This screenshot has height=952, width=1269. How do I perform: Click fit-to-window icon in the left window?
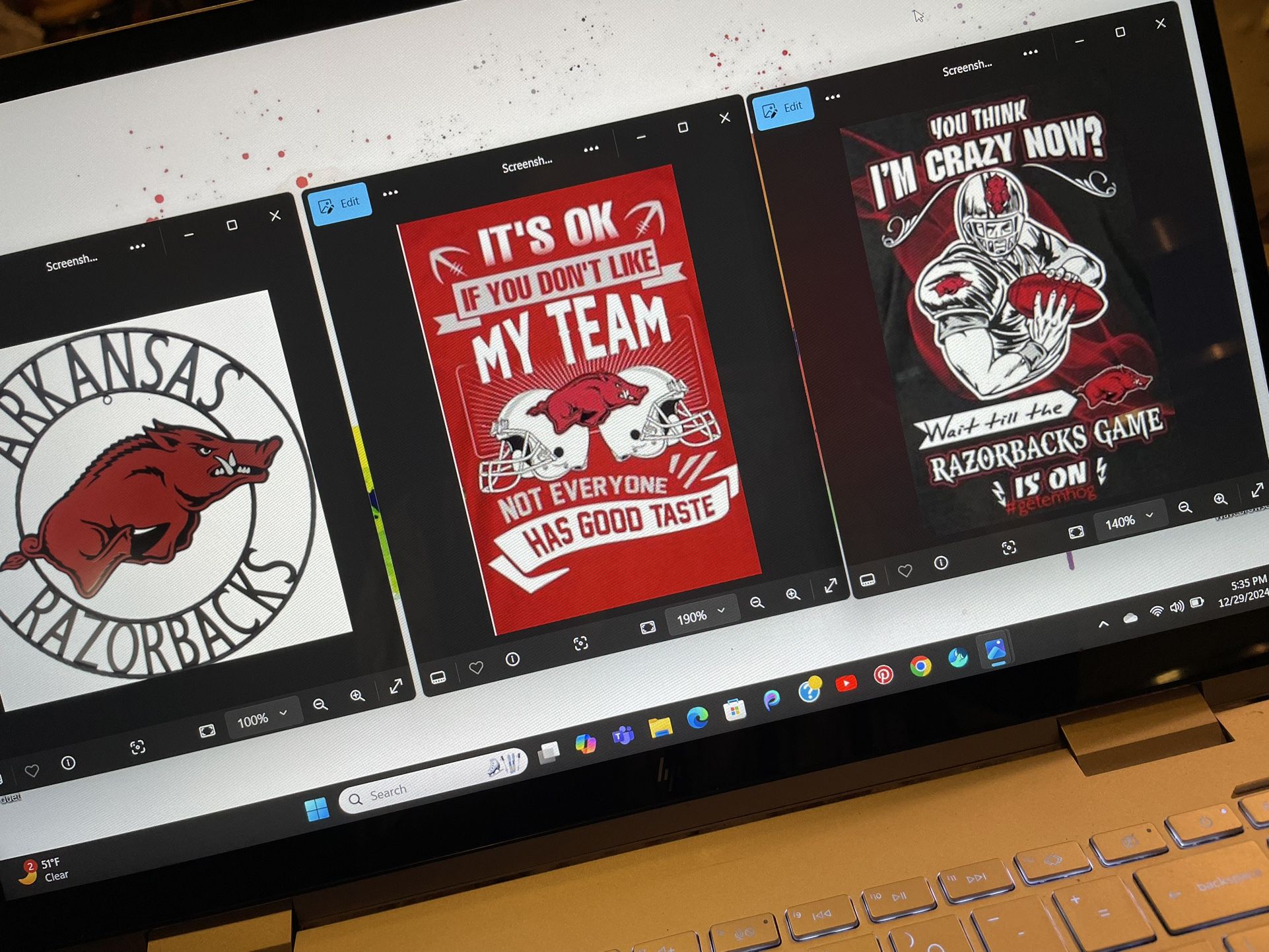click(207, 731)
